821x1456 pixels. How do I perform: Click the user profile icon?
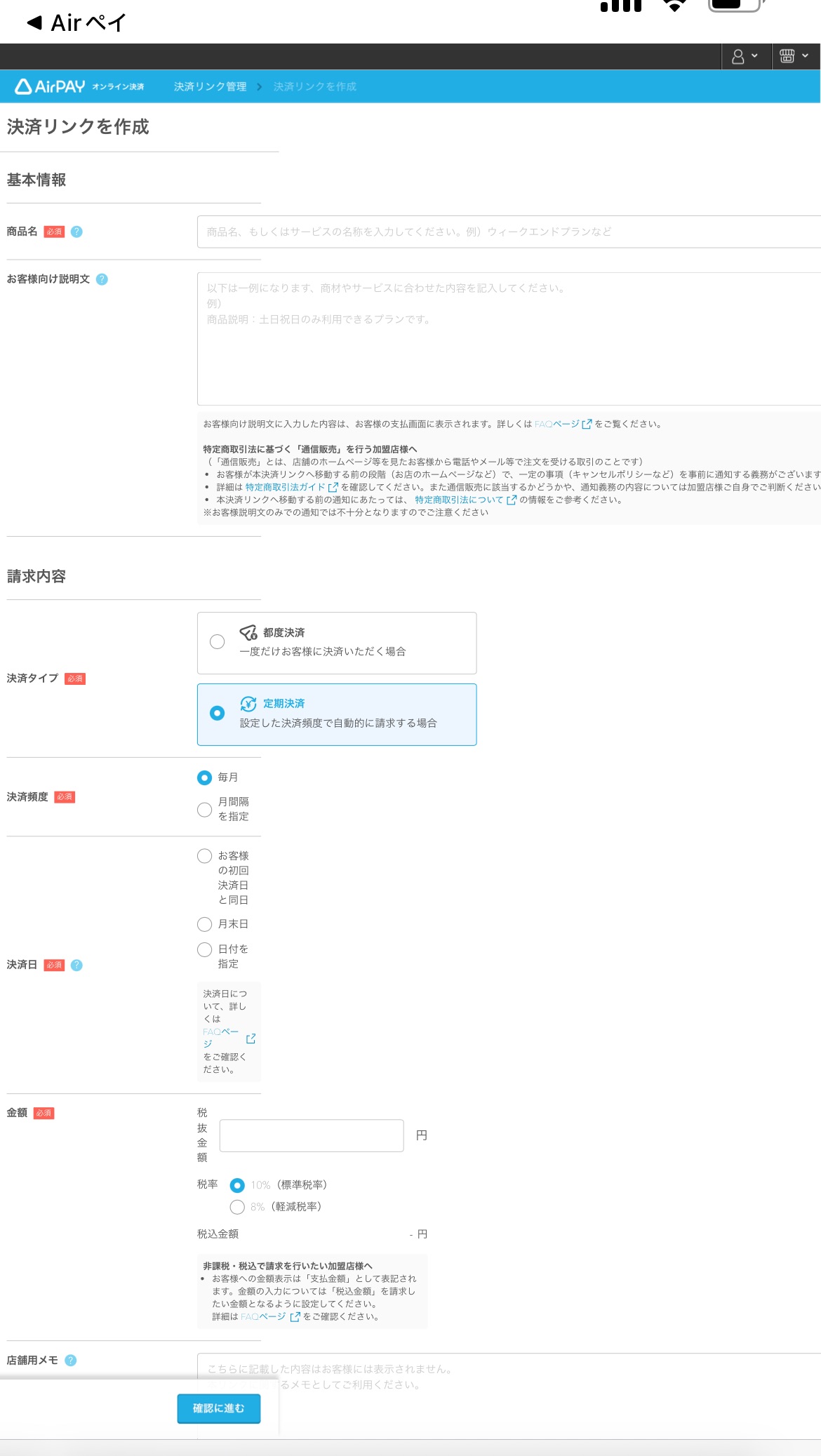(738, 56)
